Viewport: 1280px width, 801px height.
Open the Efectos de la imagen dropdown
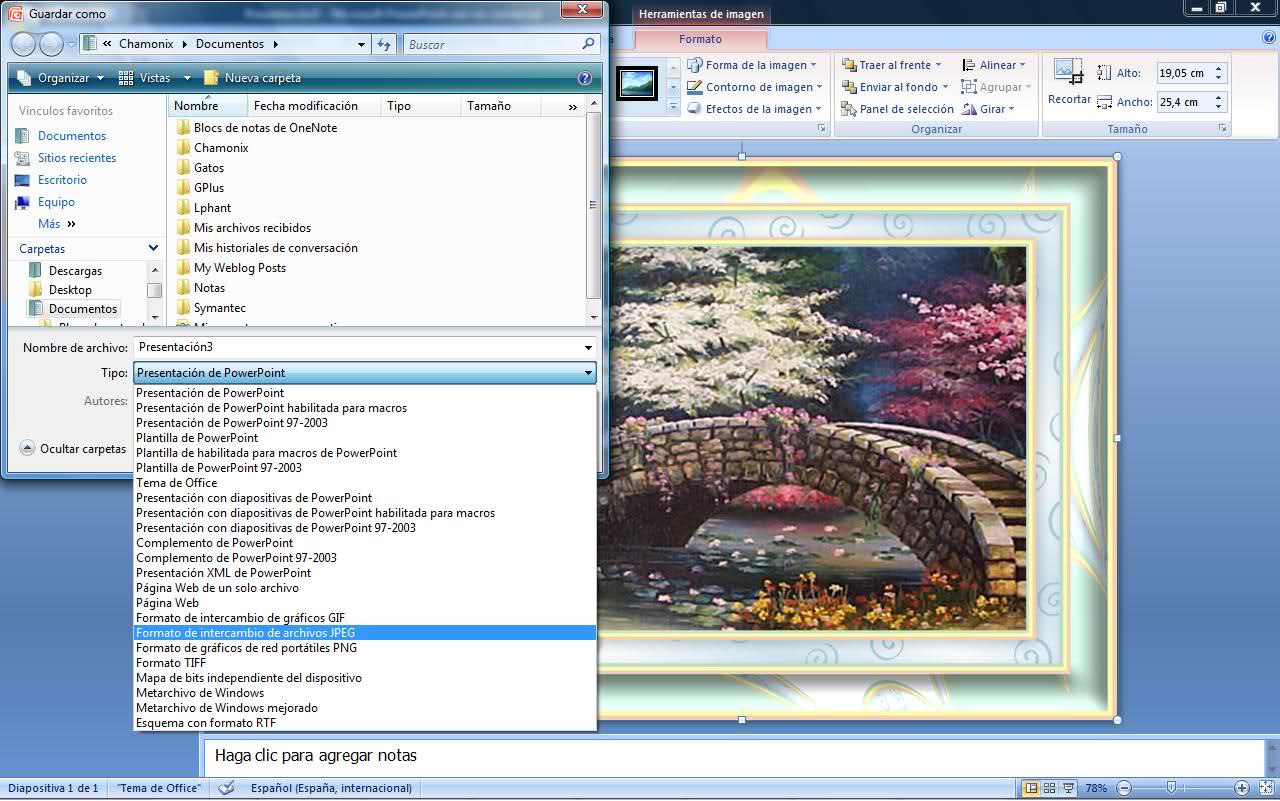click(755, 109)
